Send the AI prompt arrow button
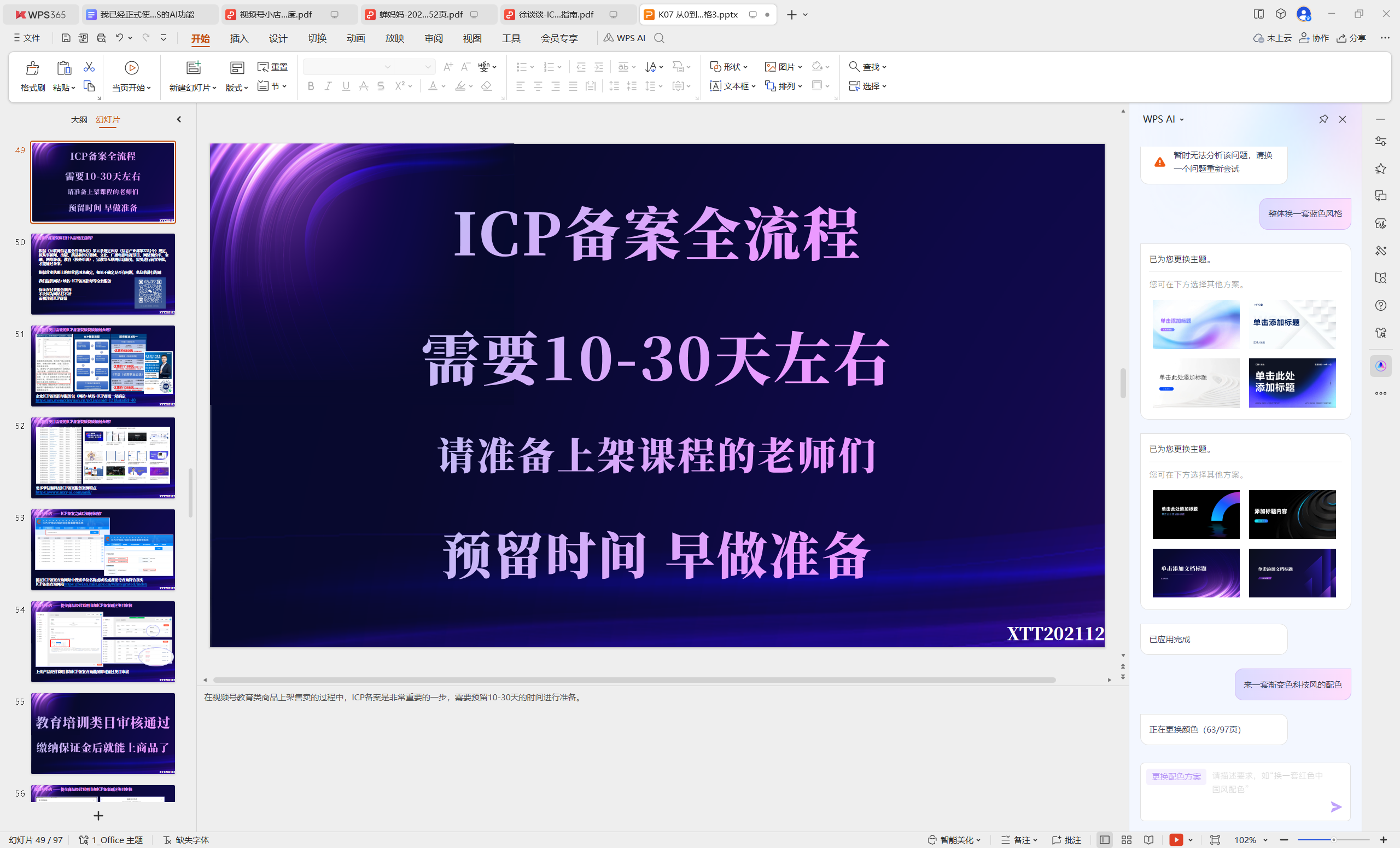This screenshot has height=848, width=1400. point(1336,806)
